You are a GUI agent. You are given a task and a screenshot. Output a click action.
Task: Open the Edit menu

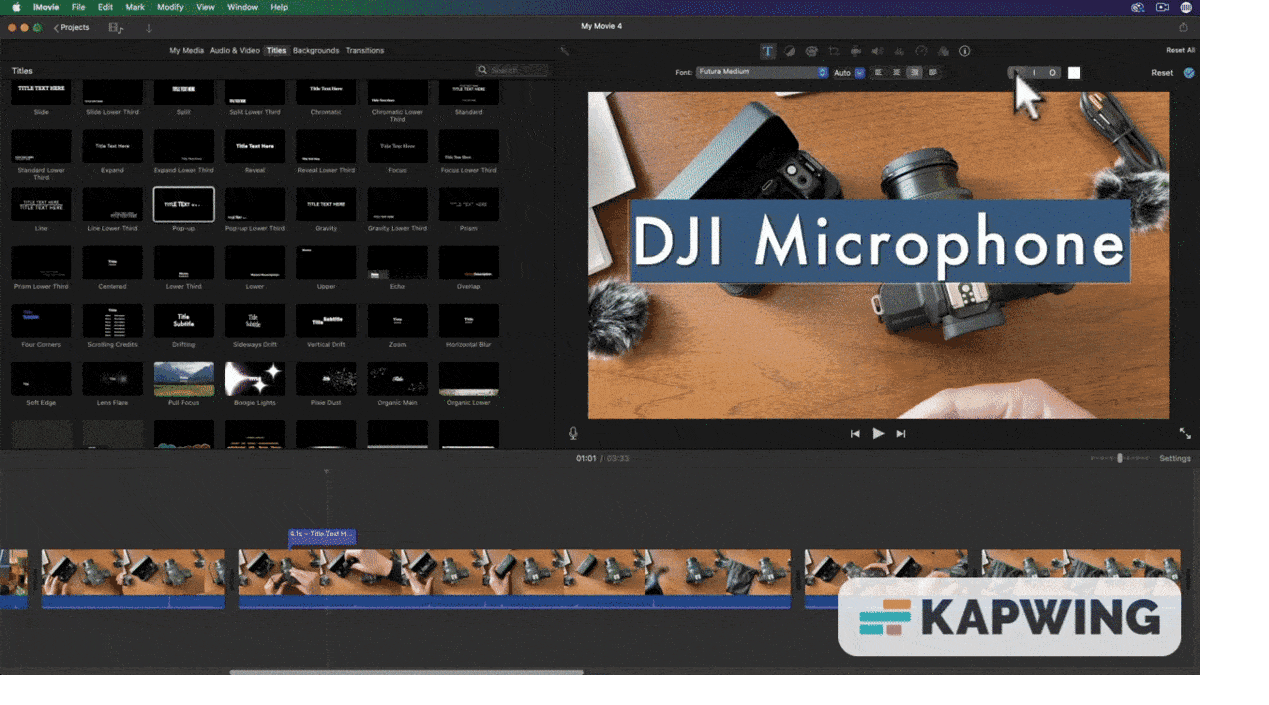(105, 7)
